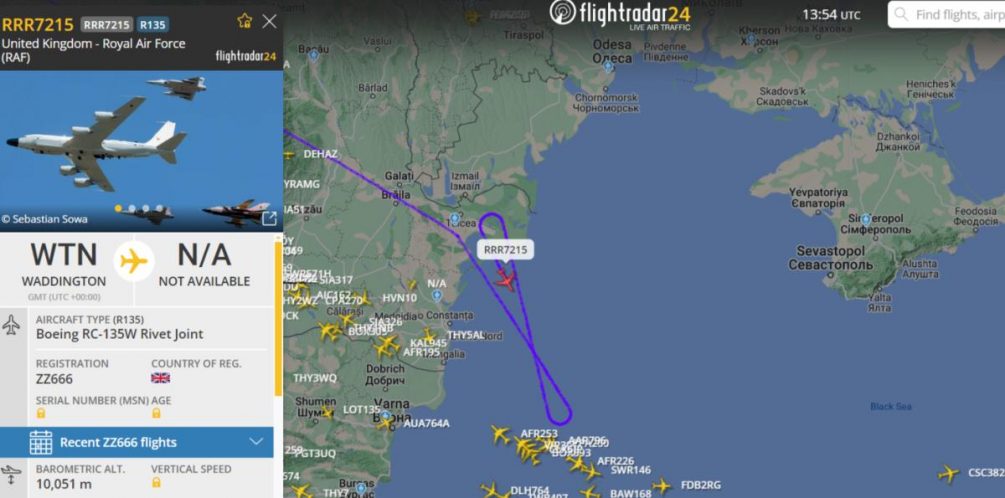The image size is (1005, 498).
Task: Click the serial number padlock icon
Action: pyautogui.click(x=41, y=413)
